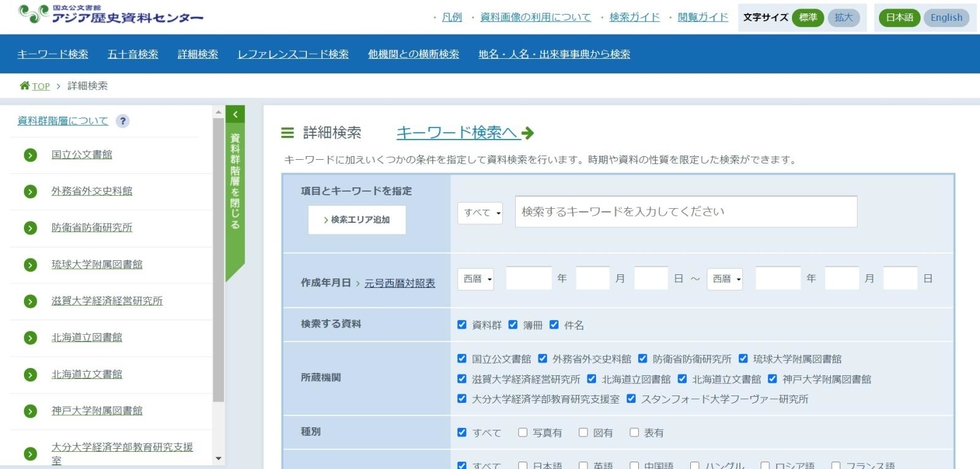Uncheck 北海道立文書館 in 所蔵機関
Viewport: 980px width, 469px height.
pos(682,379)
